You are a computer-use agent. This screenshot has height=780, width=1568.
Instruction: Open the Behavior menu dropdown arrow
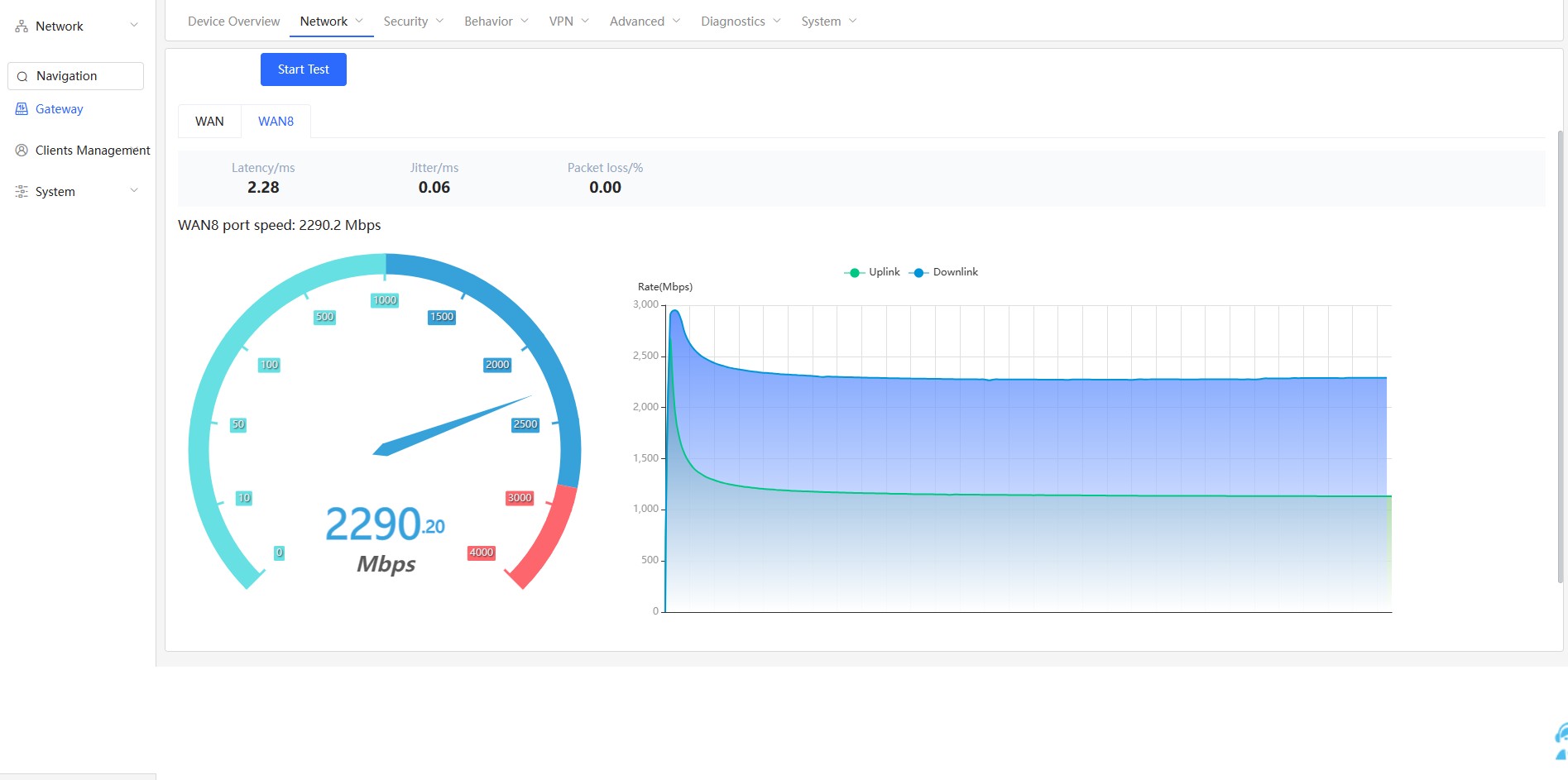coord(525,21)
